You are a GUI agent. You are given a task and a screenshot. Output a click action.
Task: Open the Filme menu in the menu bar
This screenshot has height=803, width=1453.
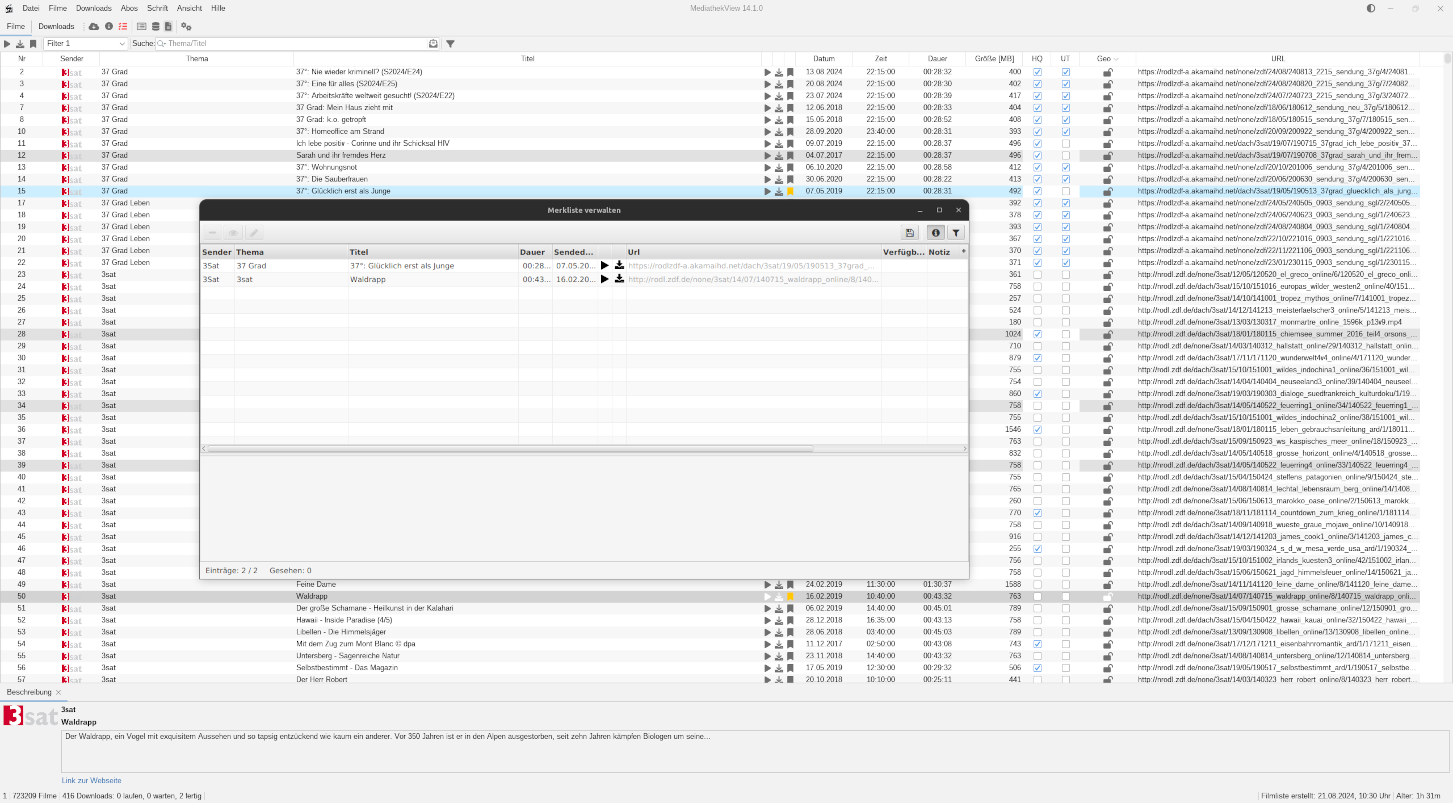coord(58,8)
